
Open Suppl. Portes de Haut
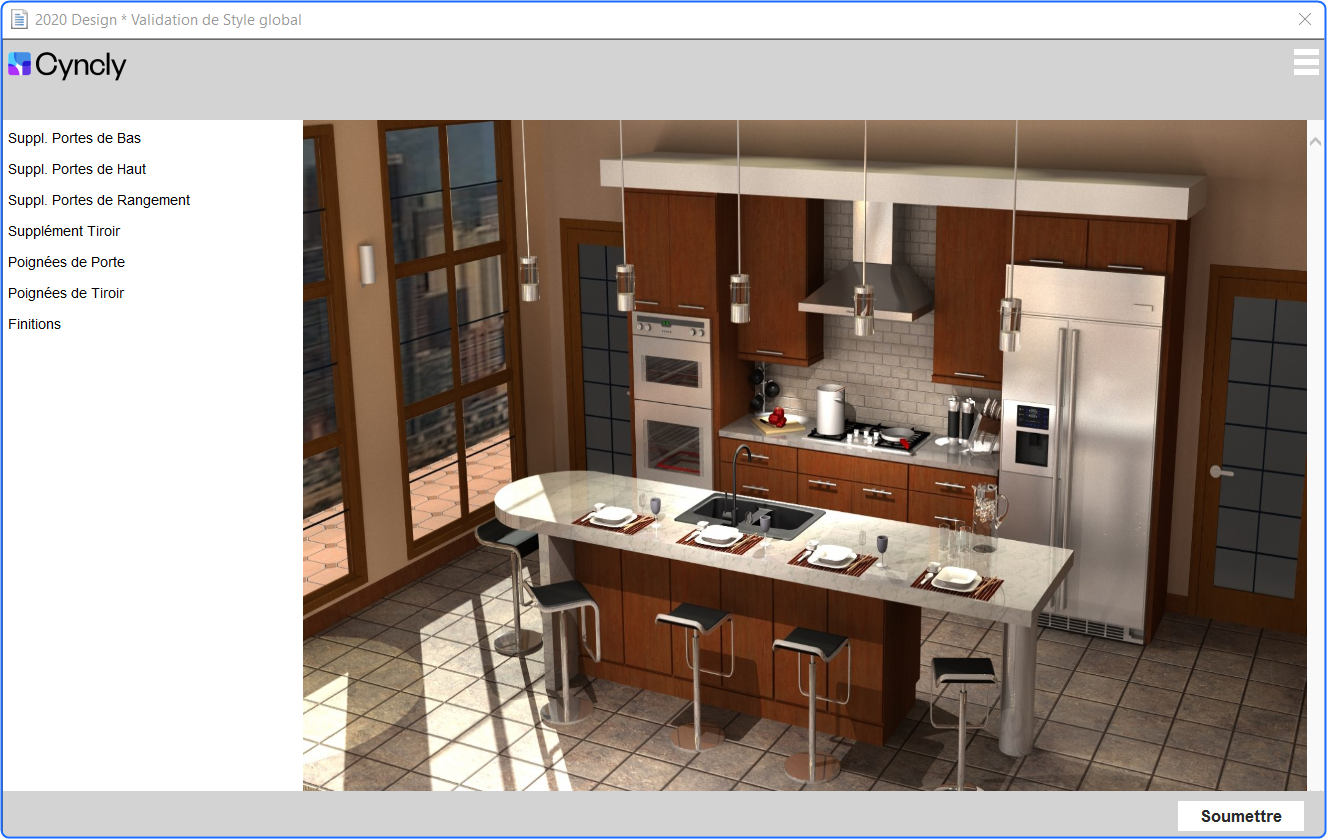[x=77, y=169]
